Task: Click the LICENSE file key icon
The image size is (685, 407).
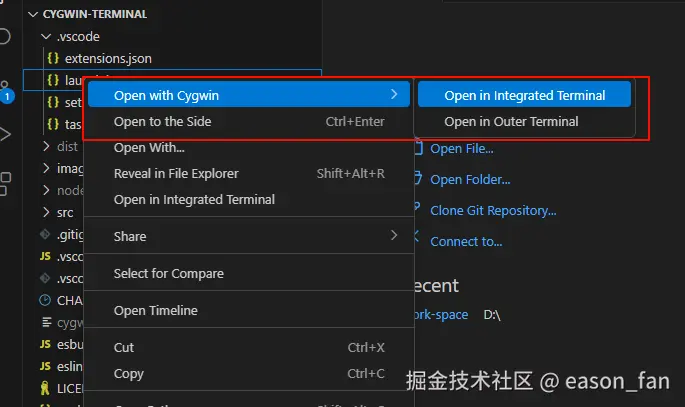Action: coord(45,387)
